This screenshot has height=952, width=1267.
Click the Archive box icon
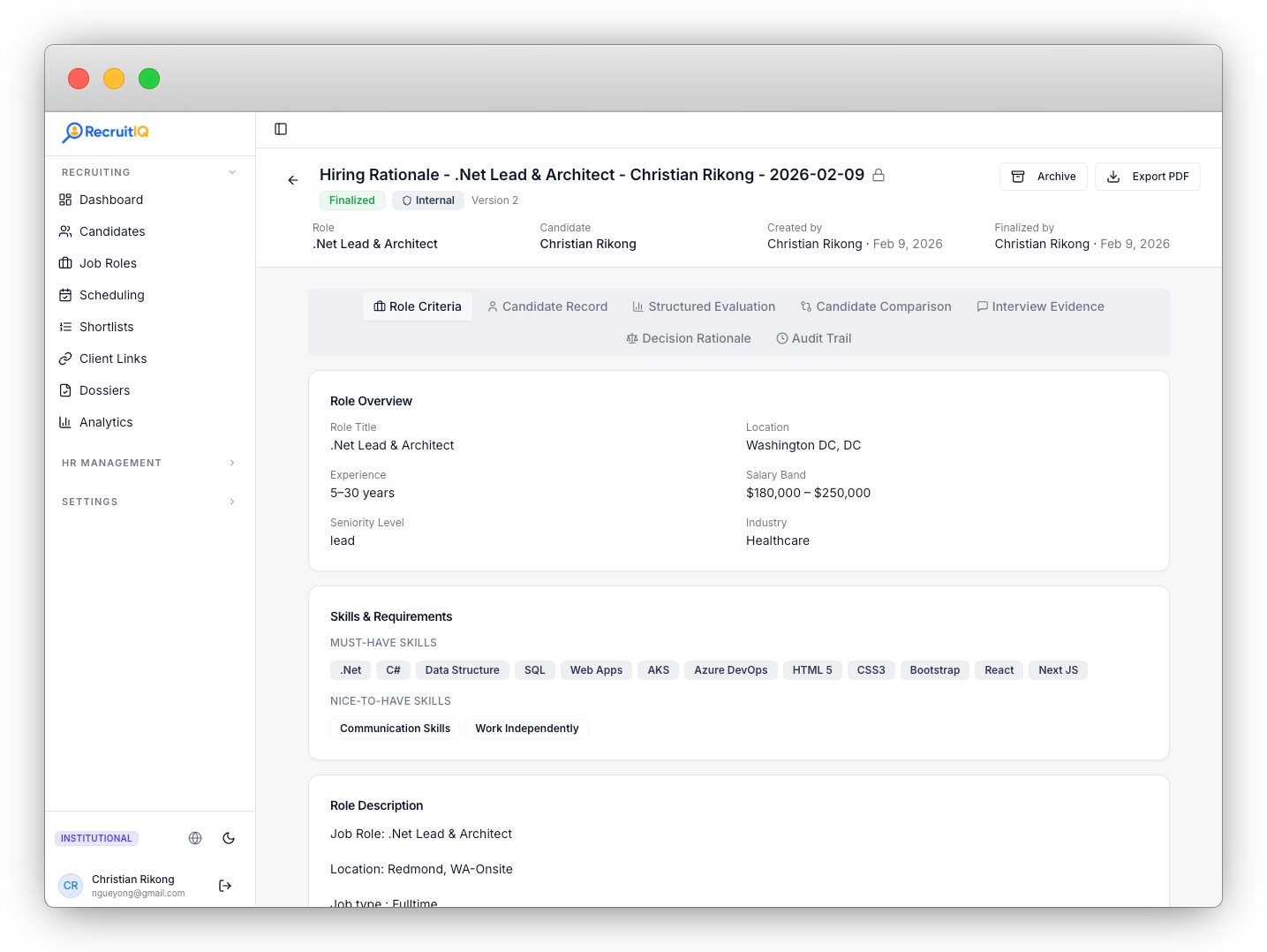(x=1018, y=177)
